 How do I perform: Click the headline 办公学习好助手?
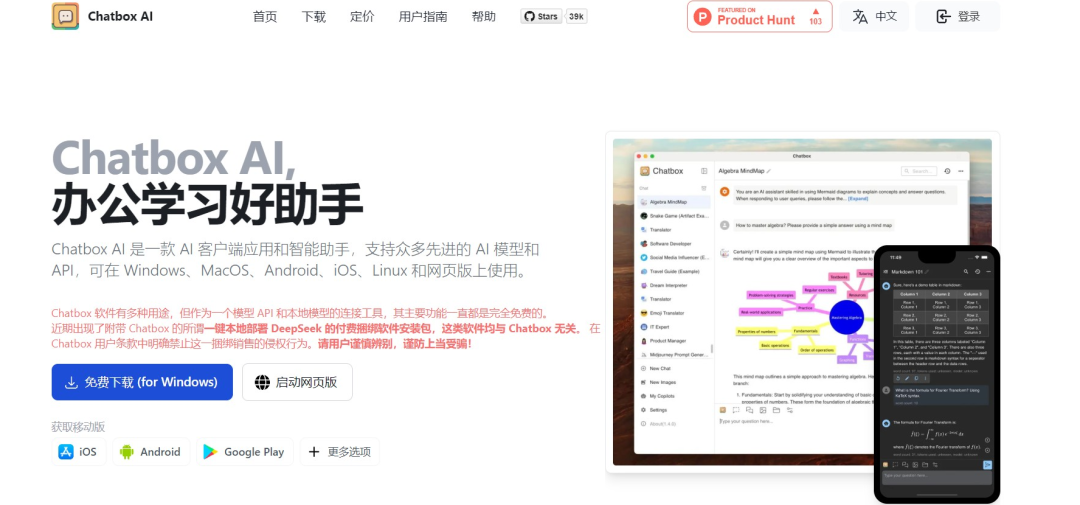207,205
